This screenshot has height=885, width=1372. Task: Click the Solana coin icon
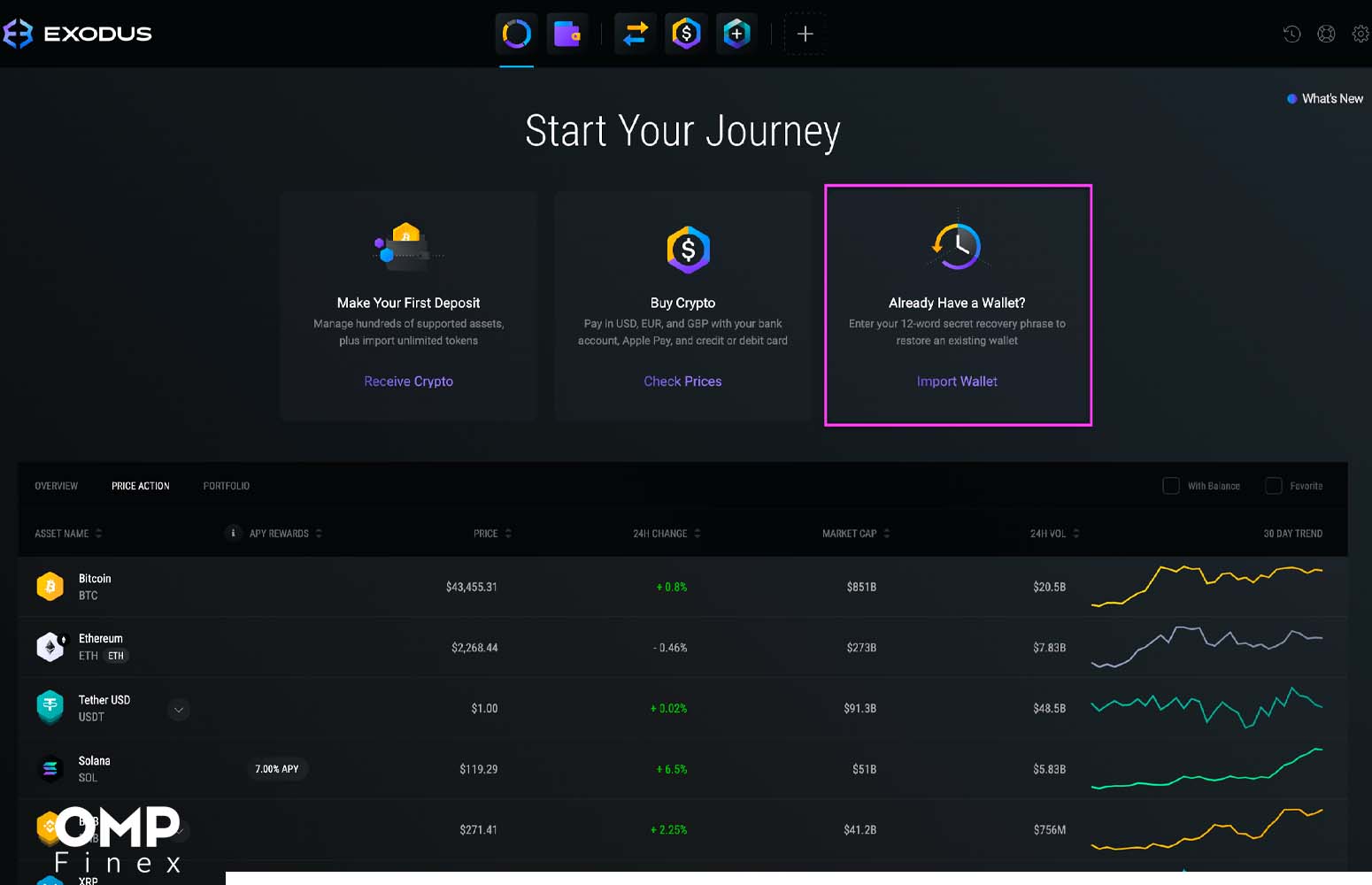coord(50,769)
